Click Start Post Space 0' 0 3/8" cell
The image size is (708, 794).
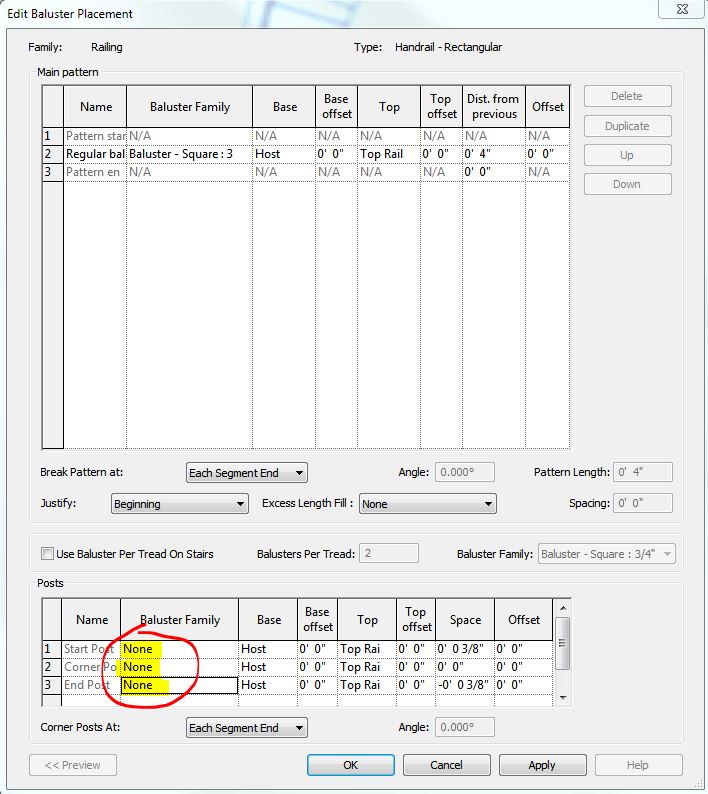pos(465,649)
